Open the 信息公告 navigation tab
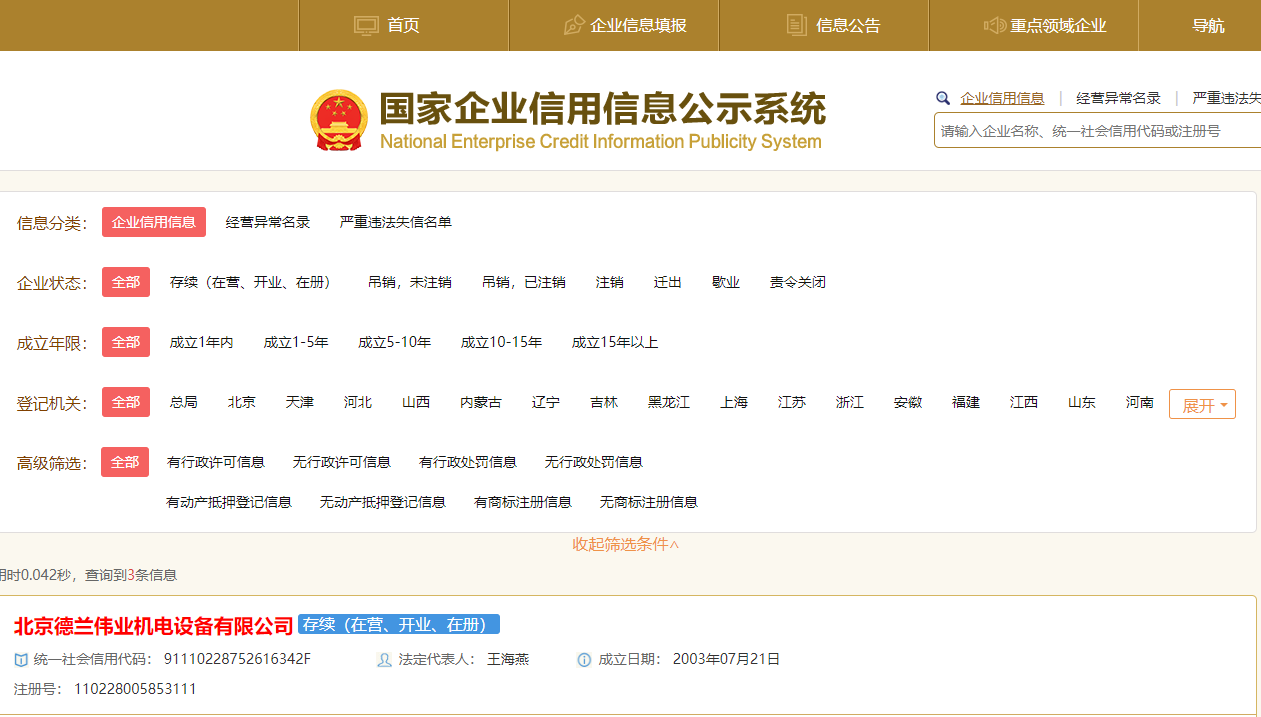Viewport: 1261px width, 717px height. click(824, 25)
